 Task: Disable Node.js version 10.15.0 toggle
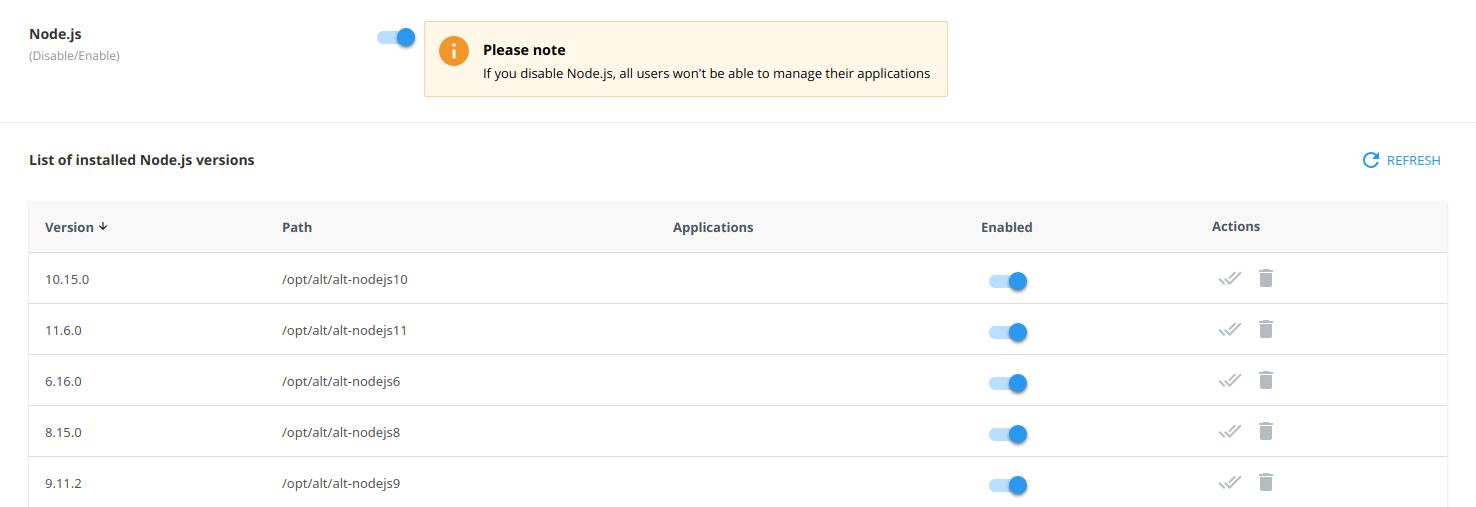pyautogui.click(x=1008, y=281)
